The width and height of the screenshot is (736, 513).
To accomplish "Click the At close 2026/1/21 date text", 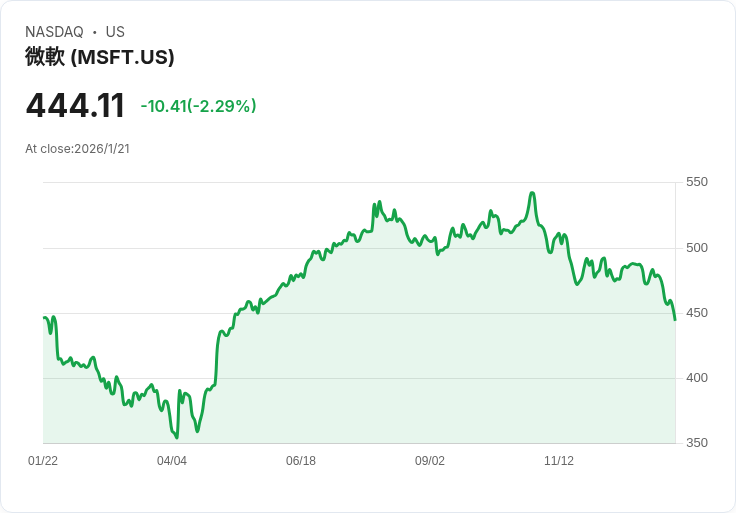I will click(x=78, y=149).
